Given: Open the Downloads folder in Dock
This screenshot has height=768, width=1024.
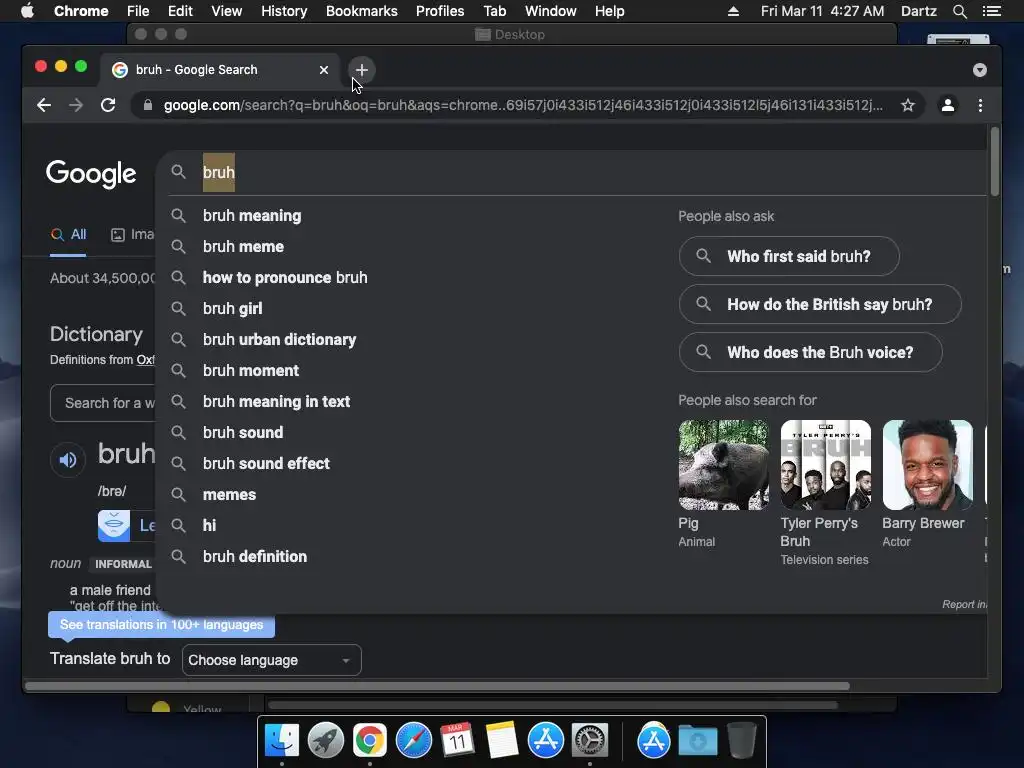Looking at the screenshot, I should click(x=697, y=740).
